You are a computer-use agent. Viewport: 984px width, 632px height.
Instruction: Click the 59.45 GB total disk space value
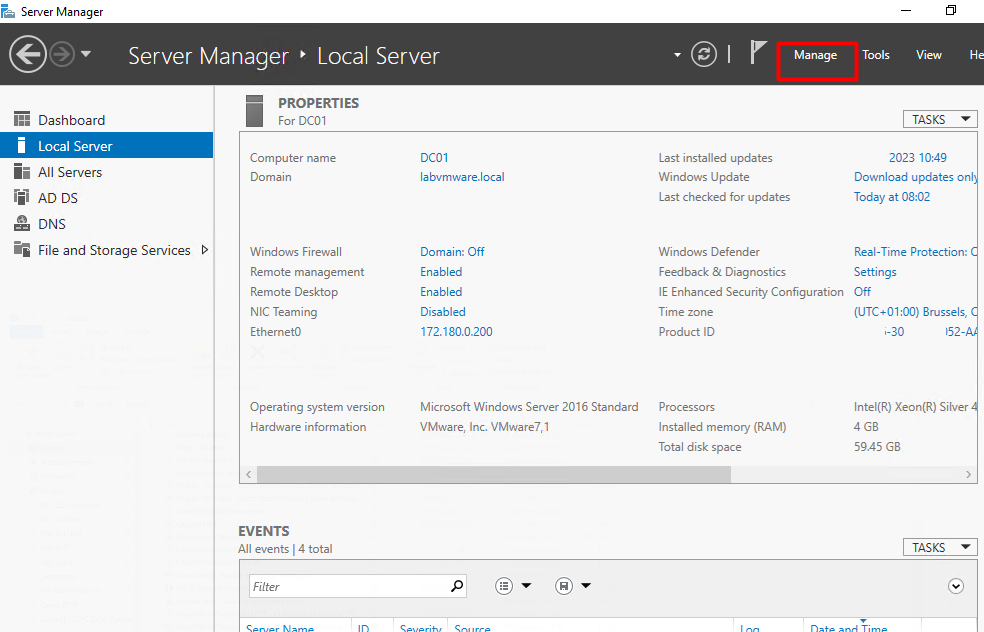(877, 447)
